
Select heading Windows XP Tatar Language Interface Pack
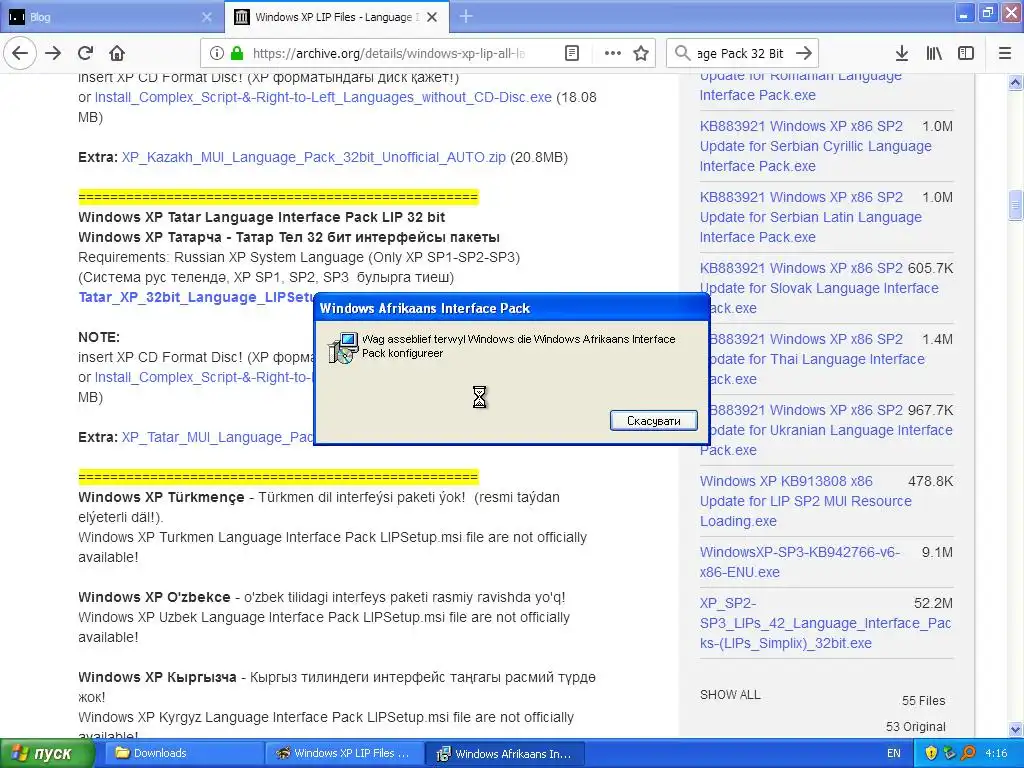(261, 217)
